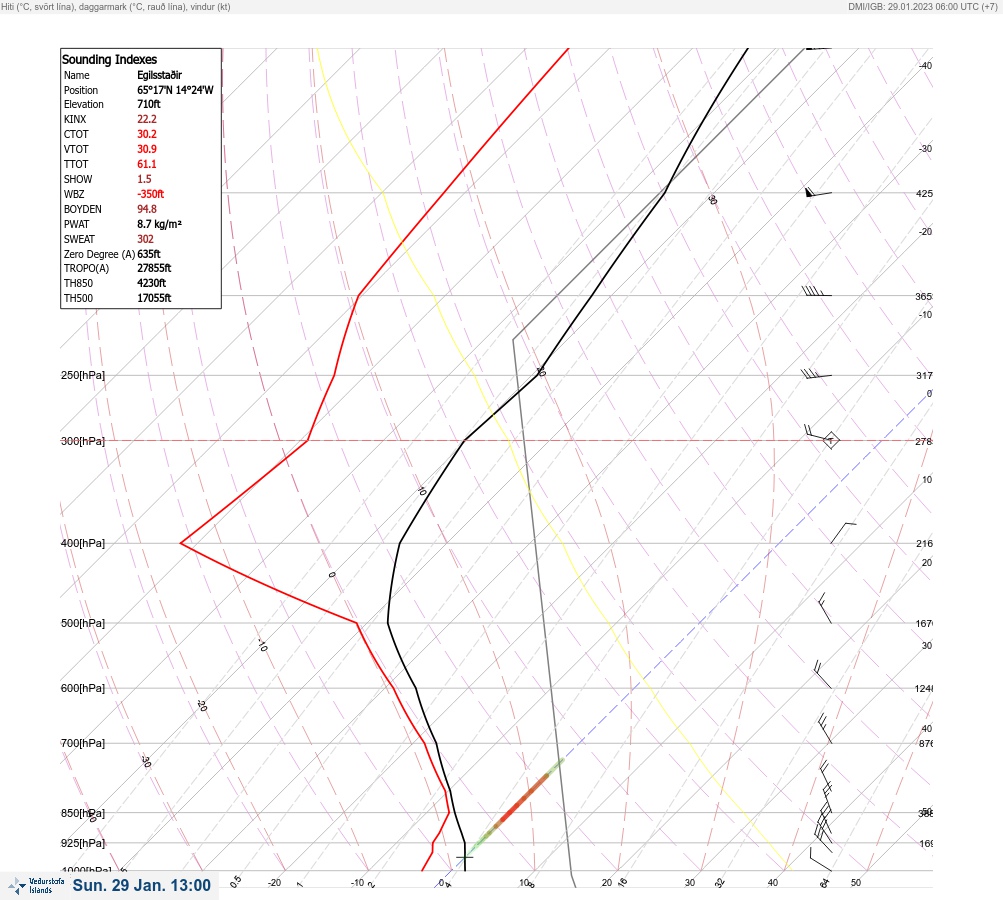This screenshot has height=900, width=1003.
Task: Click the 500[hPa] pressure label
Action: pos(83,623)
